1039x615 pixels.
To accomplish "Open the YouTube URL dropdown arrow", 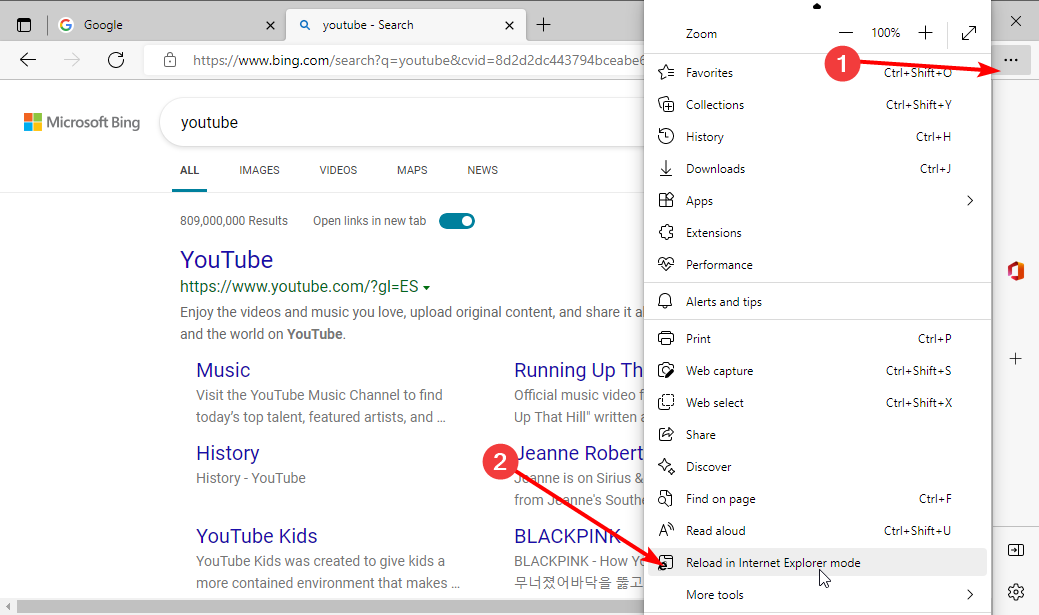I will coord(427,288).
